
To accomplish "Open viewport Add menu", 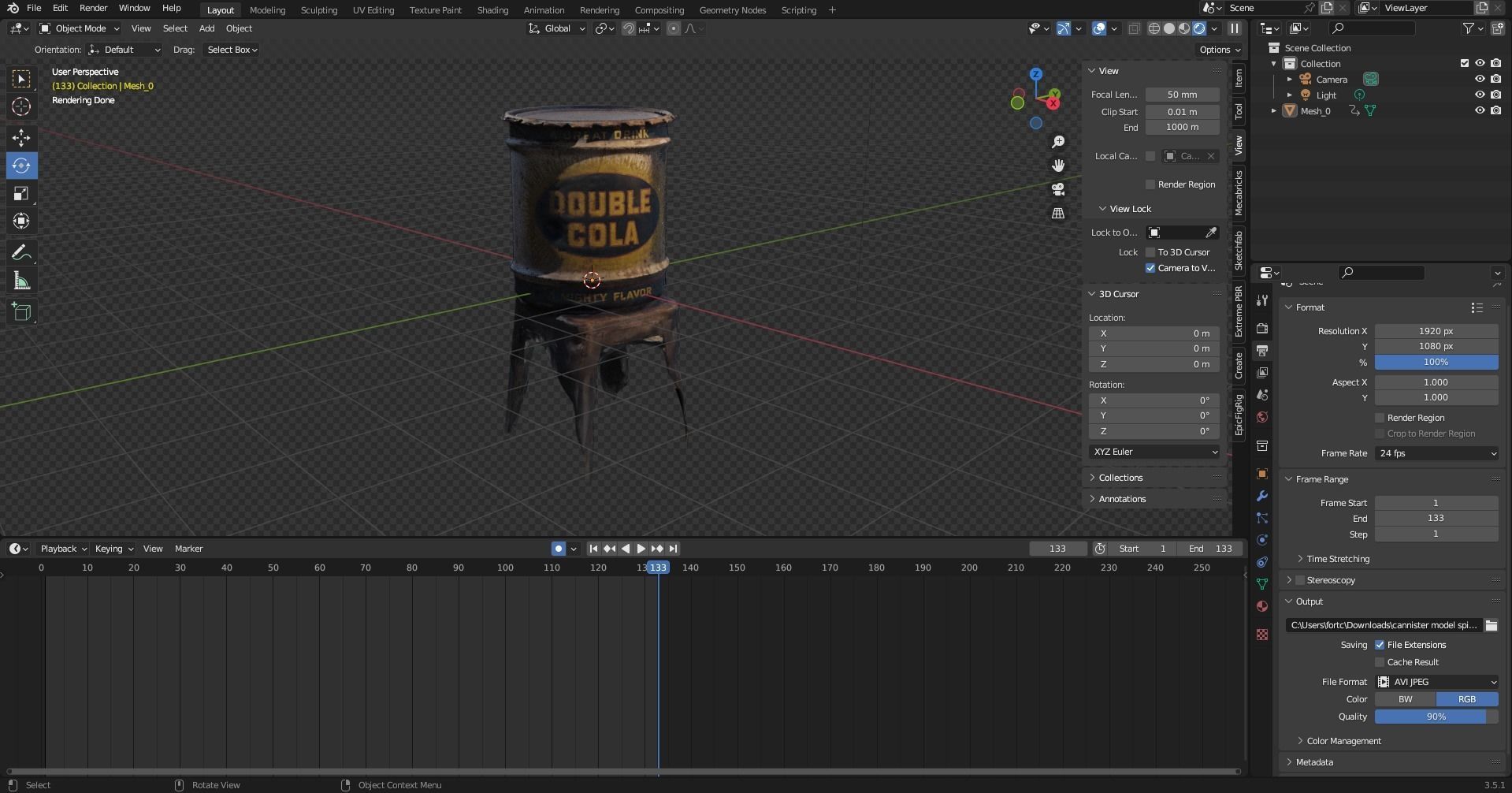I will click(206, 28).
